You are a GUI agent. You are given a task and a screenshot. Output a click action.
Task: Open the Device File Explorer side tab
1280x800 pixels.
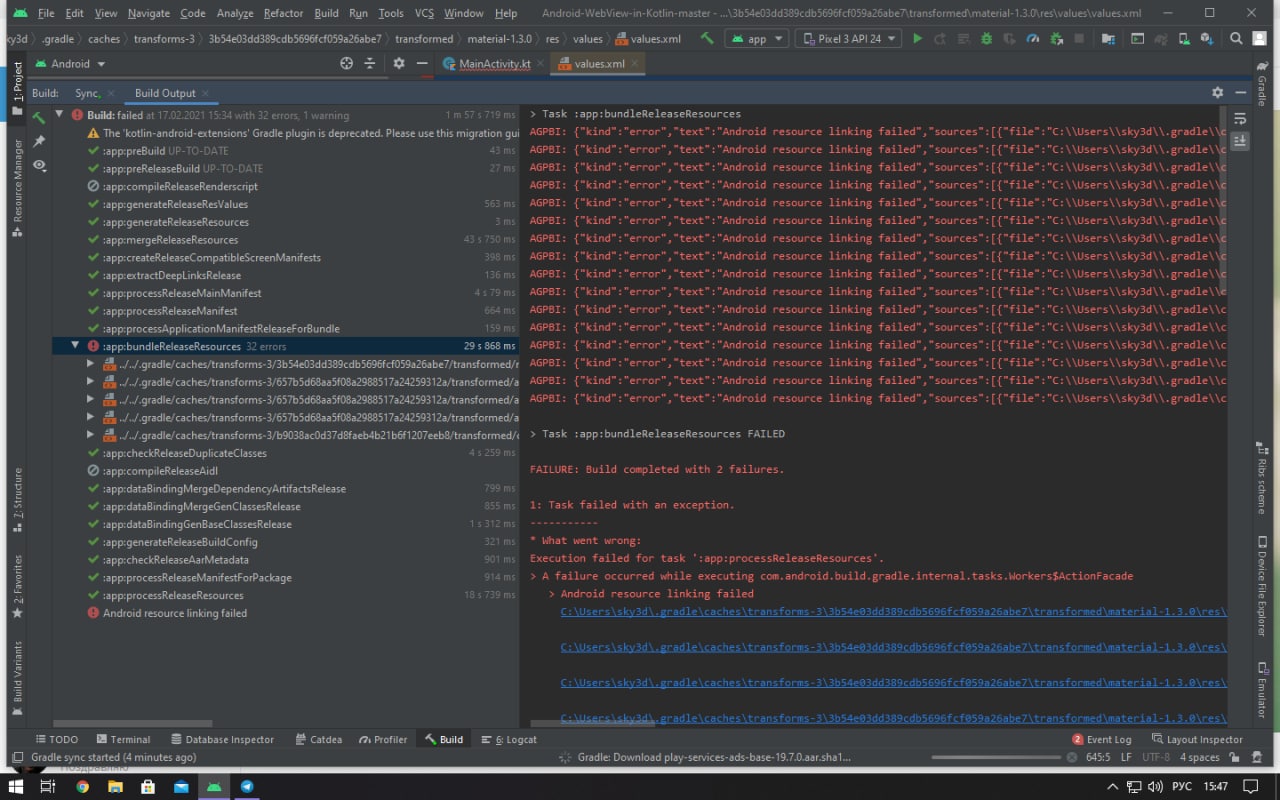[x=1262, y=584]
